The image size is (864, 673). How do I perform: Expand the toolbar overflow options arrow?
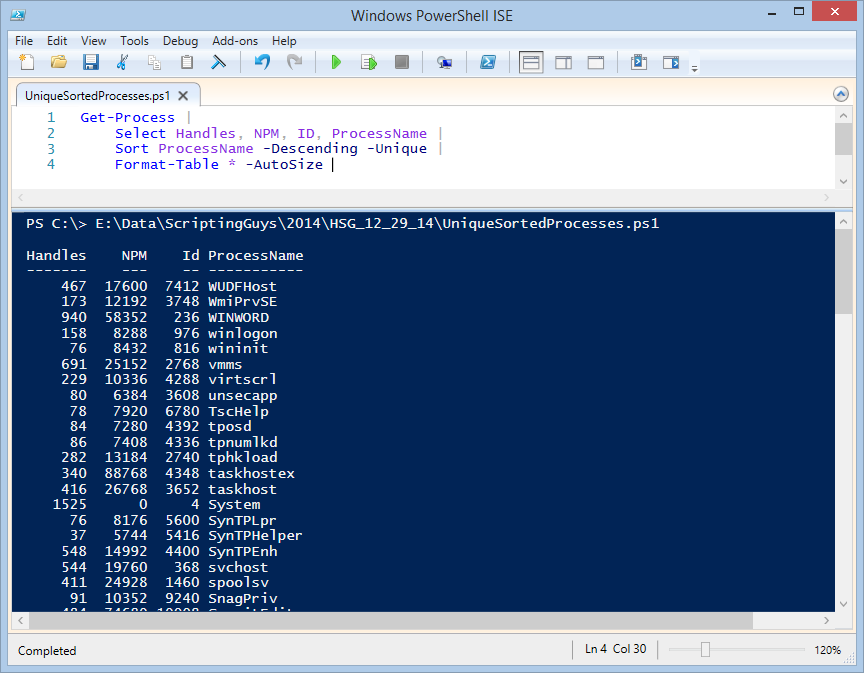[694, 68]
